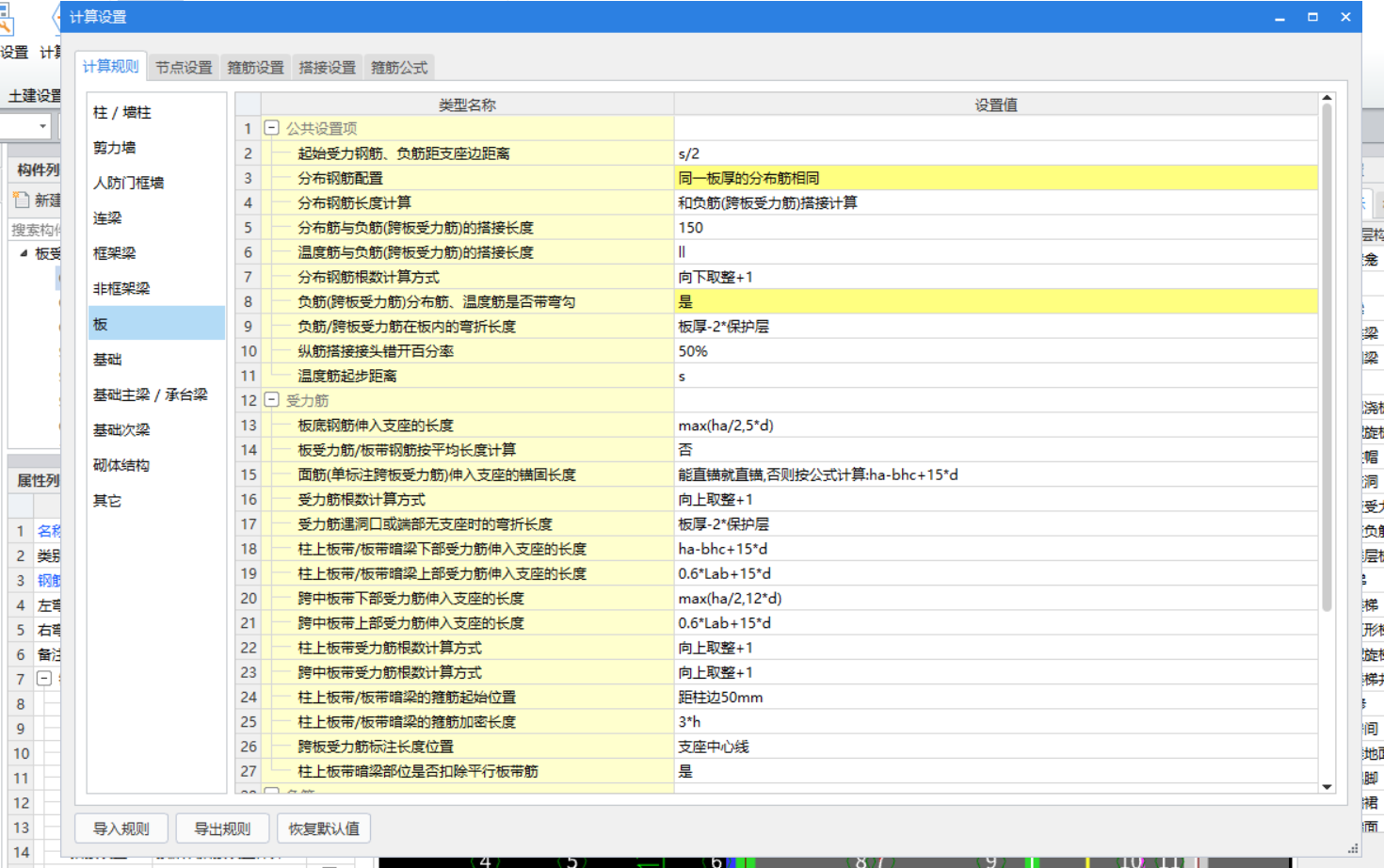
Task: Click value 否 in row 14
Action: click(996, 450)
